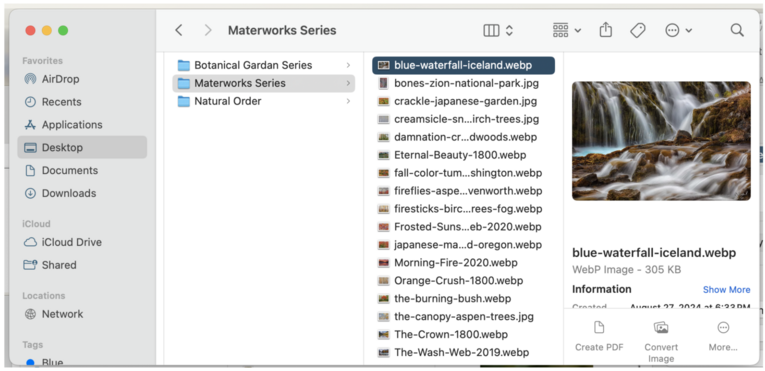
Task: Click the waterfall preview image
Action: pyautogui.click(x=661, y=141)
